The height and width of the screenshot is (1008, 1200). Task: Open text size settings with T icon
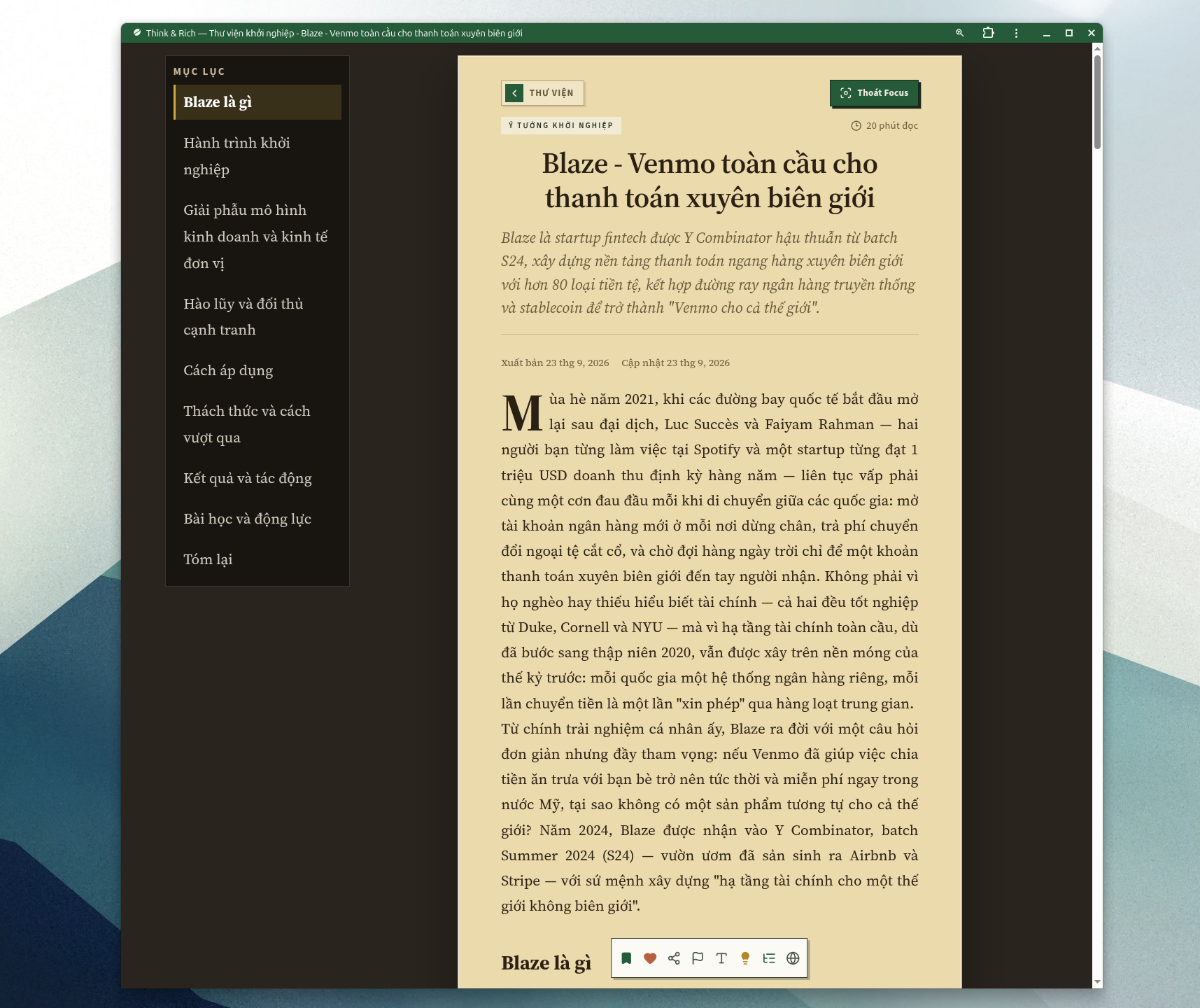(721, 958)
